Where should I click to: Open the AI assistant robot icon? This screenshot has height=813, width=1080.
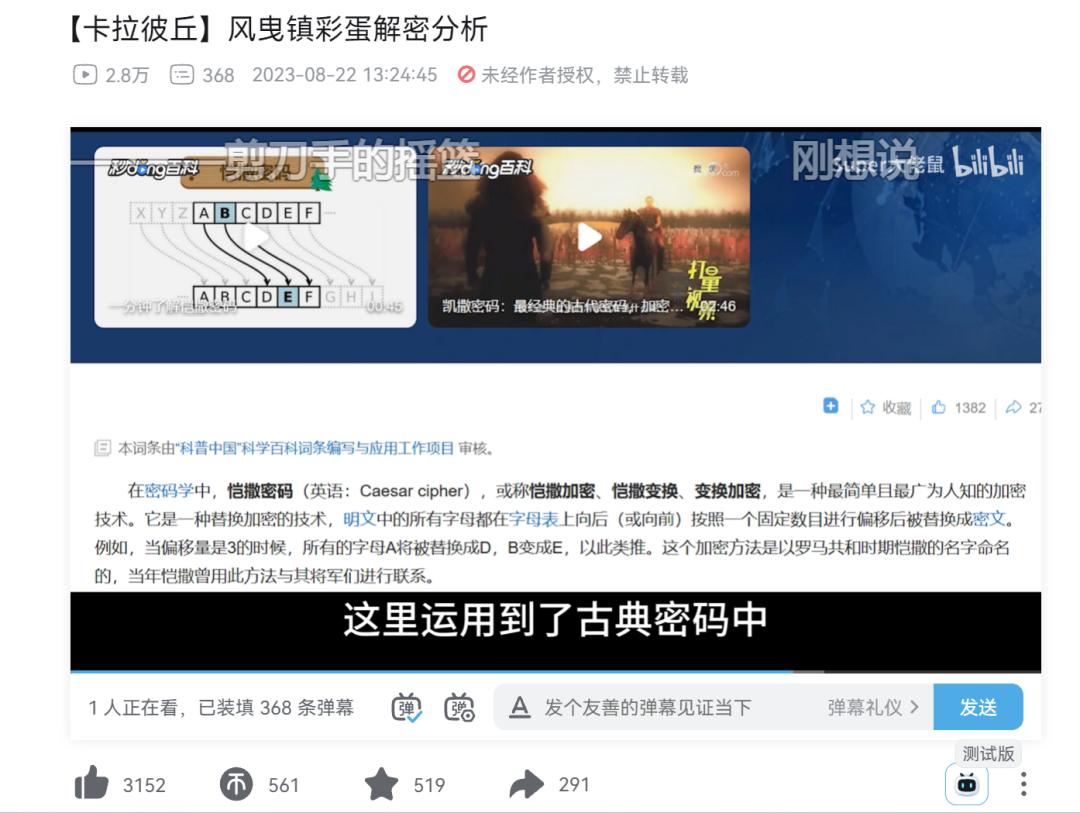[966, 785]
